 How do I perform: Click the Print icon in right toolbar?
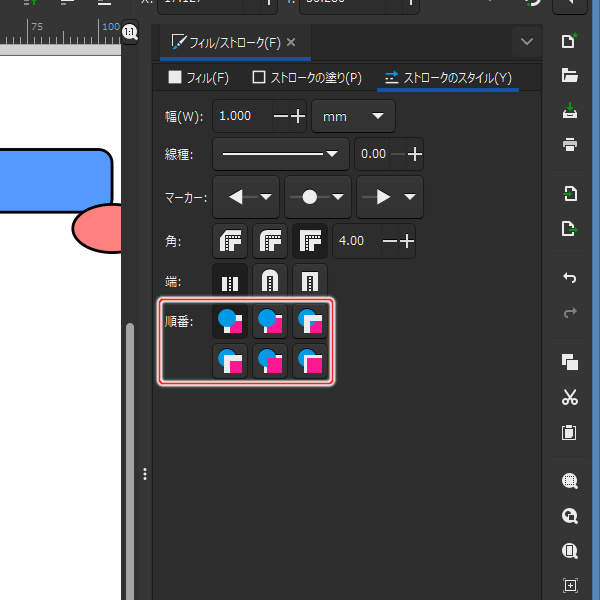[570, 144]
